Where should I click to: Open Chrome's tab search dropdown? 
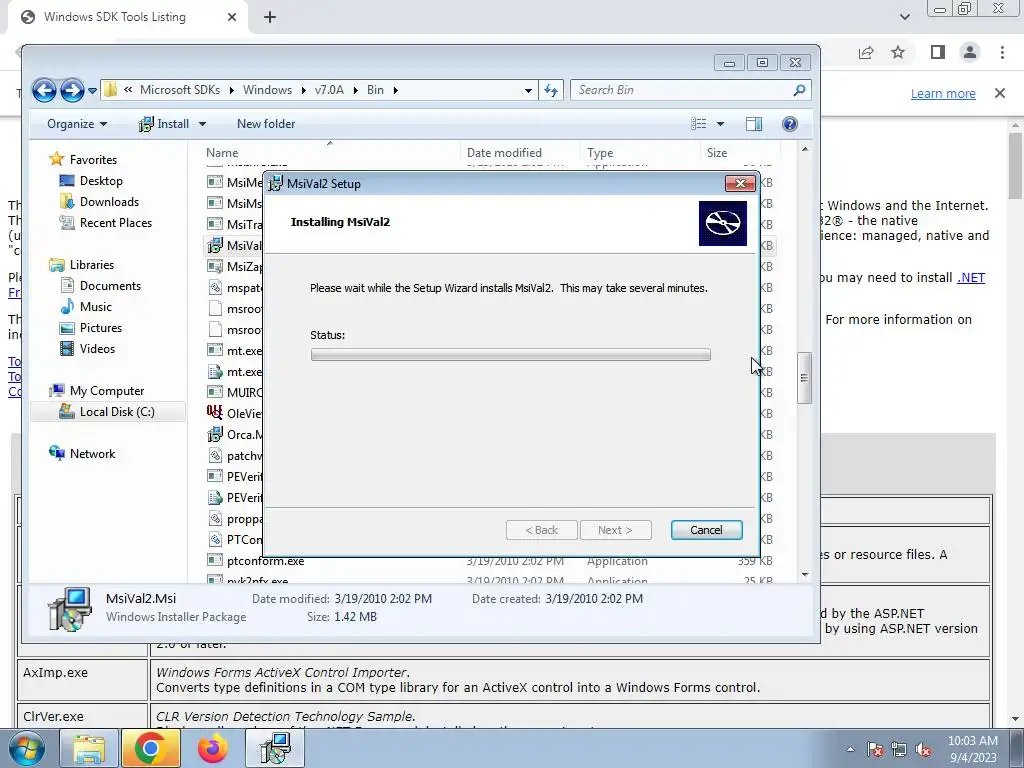[x=904, y=18]
